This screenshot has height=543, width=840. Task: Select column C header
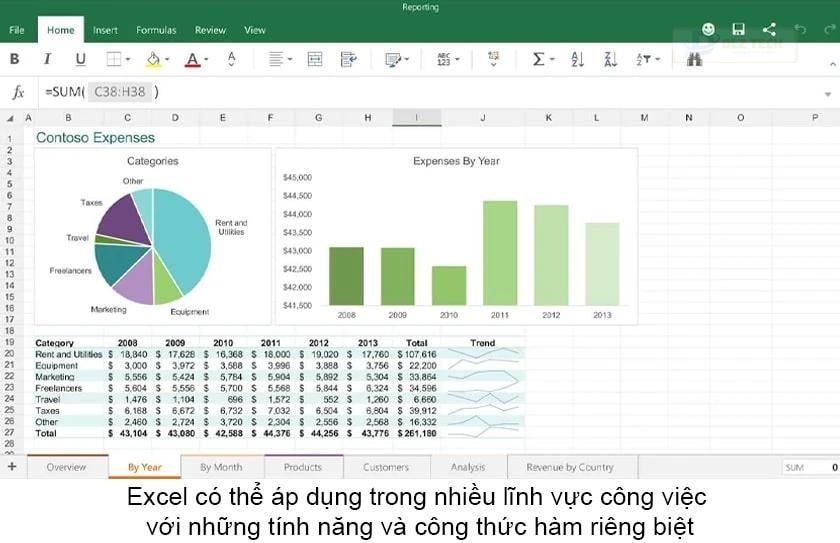(x=127, y=117)
